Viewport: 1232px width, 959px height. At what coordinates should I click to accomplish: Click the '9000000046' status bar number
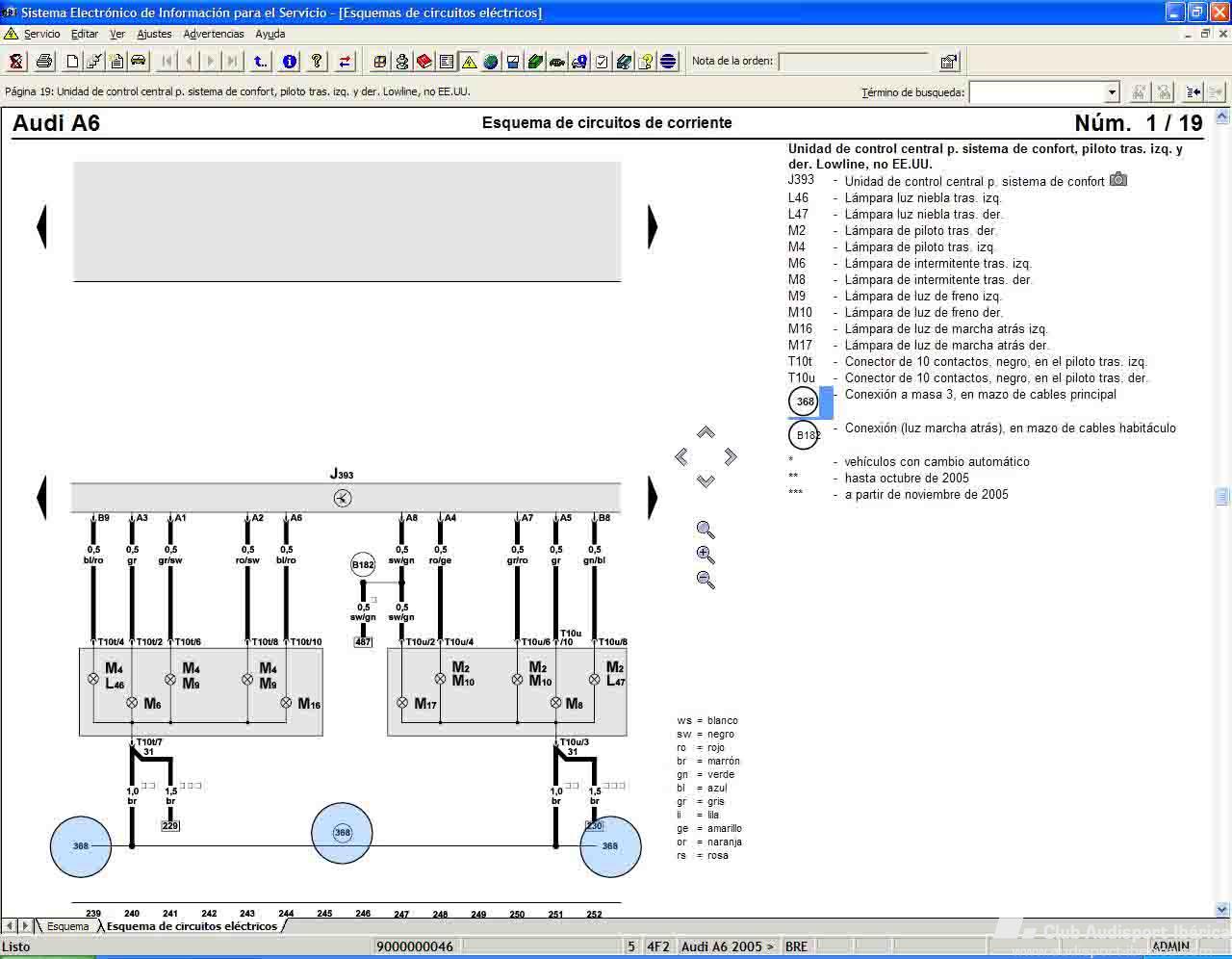415,946
